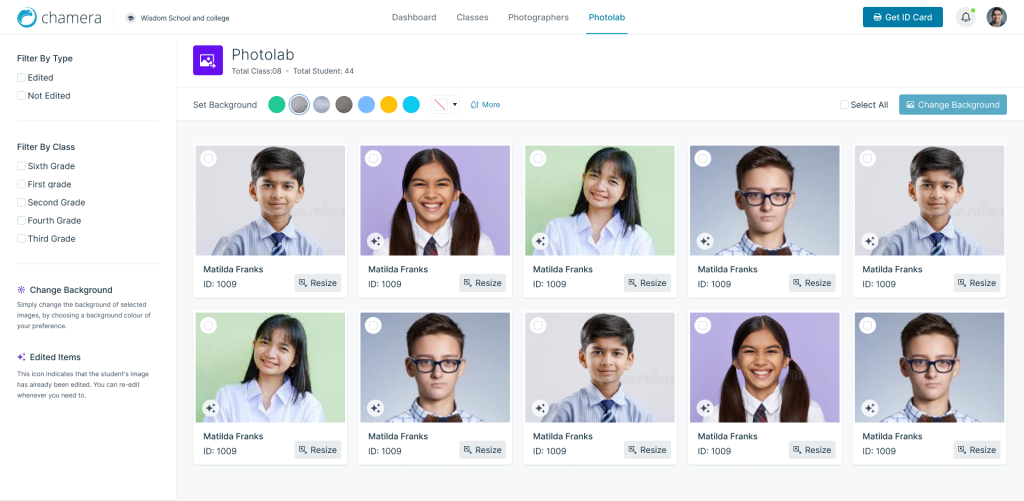Check the Sixth Grade class filter
The width and height of the screenshot is (1024, 501).
22,166
